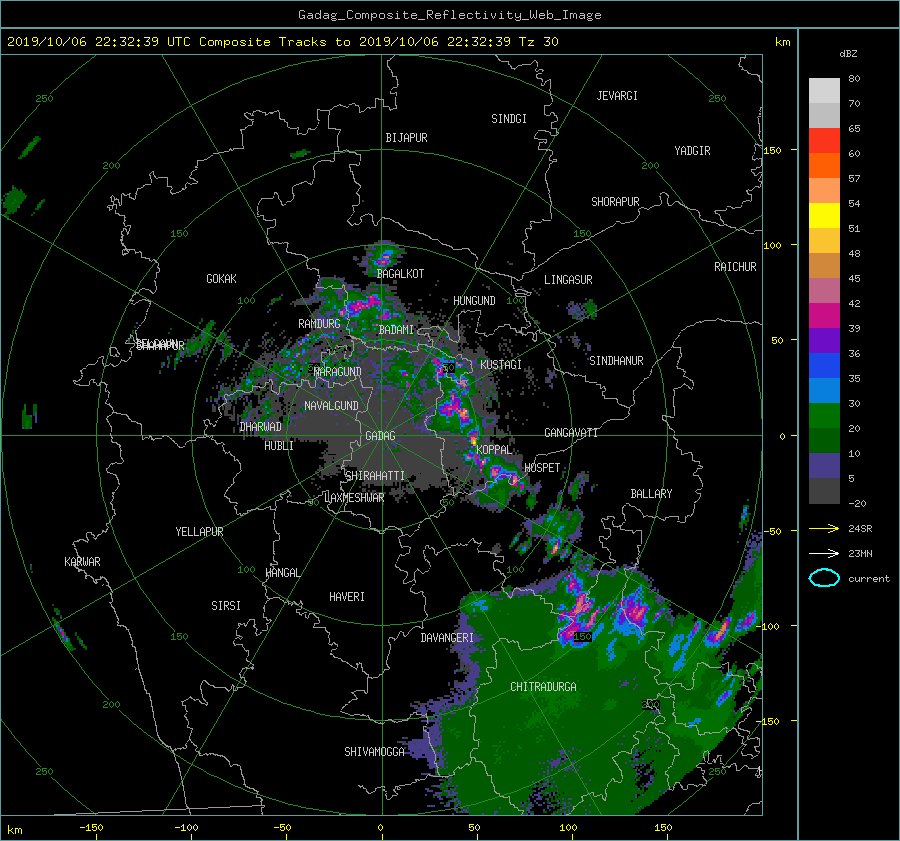Click the dBZ legend heading

coord(848,53)
